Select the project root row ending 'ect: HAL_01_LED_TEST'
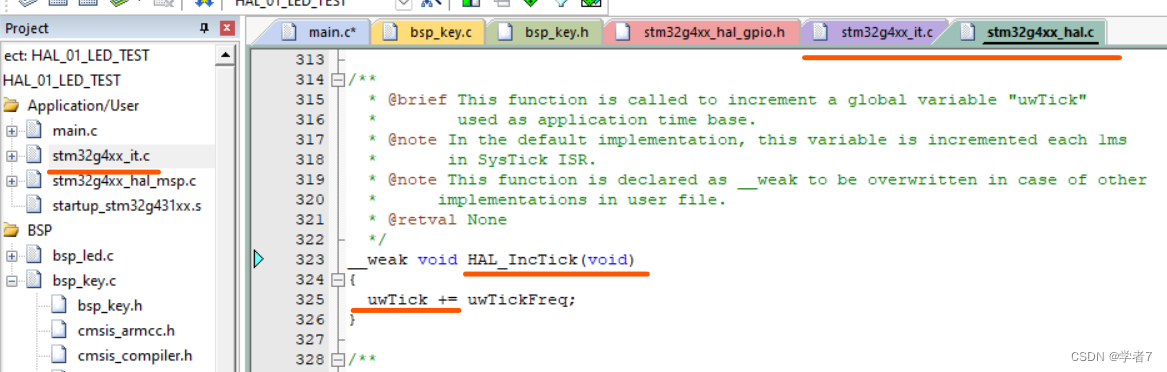The image size is (1167, 372). 76,56
